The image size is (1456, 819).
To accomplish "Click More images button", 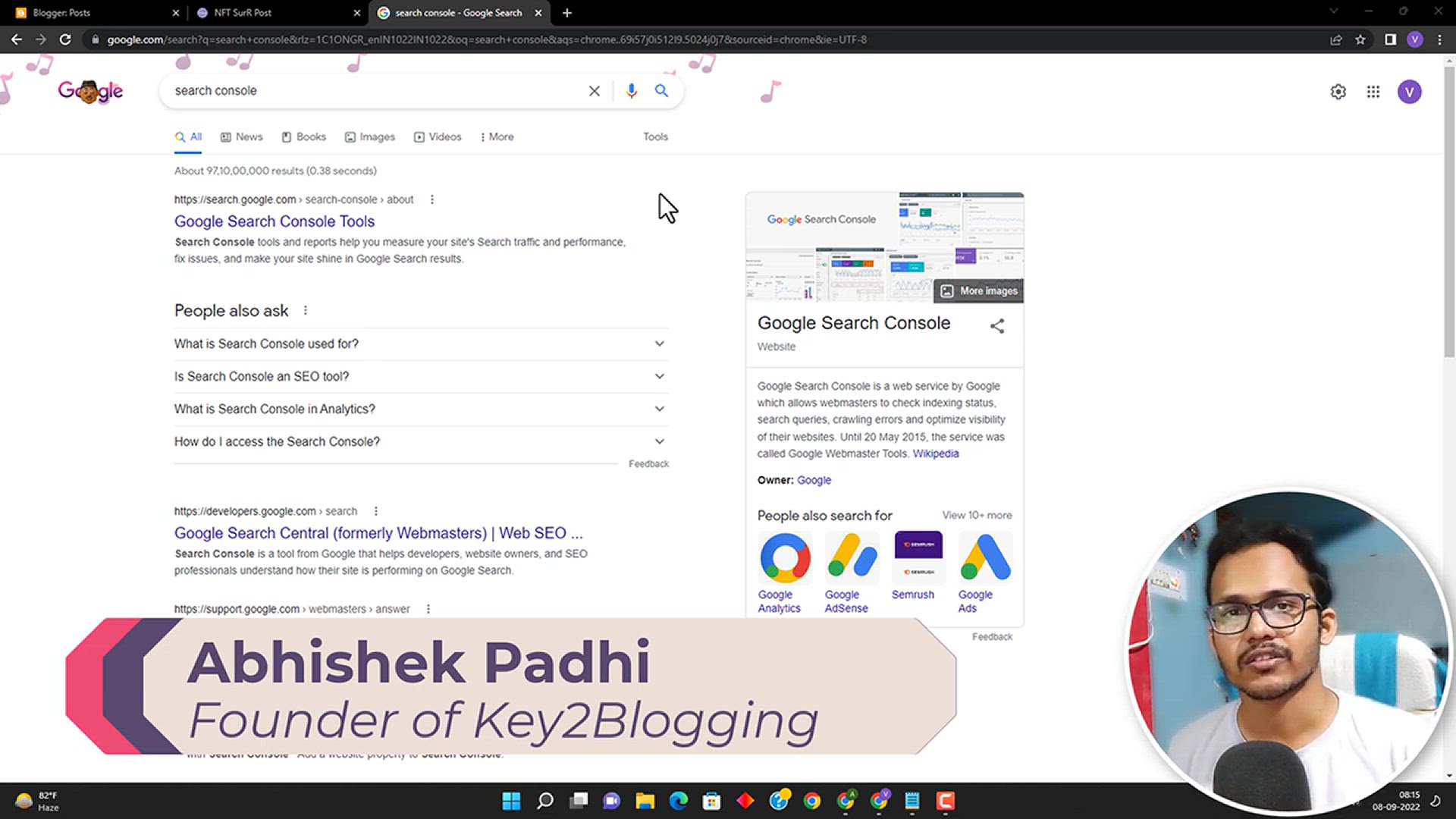I will point(979,291).
